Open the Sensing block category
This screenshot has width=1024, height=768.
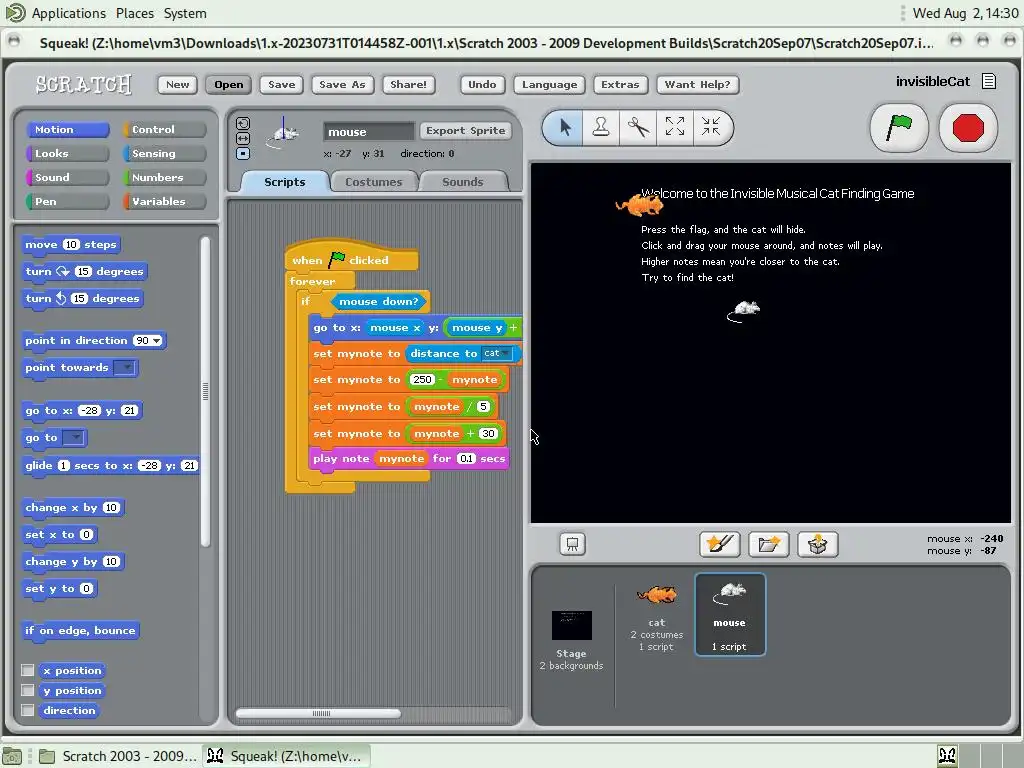click(x=165, y=153)
